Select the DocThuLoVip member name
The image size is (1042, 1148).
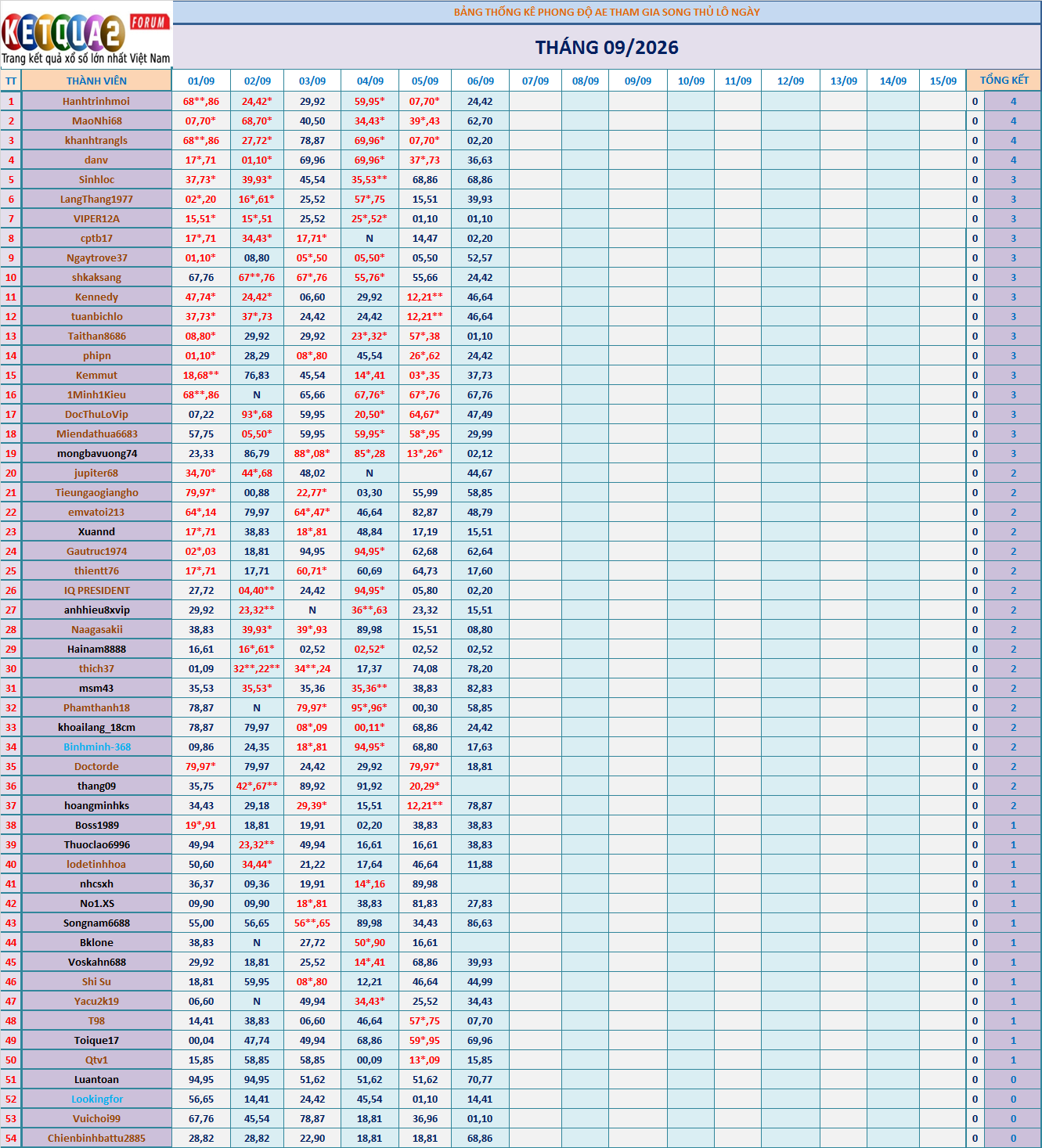coord(96,414)
